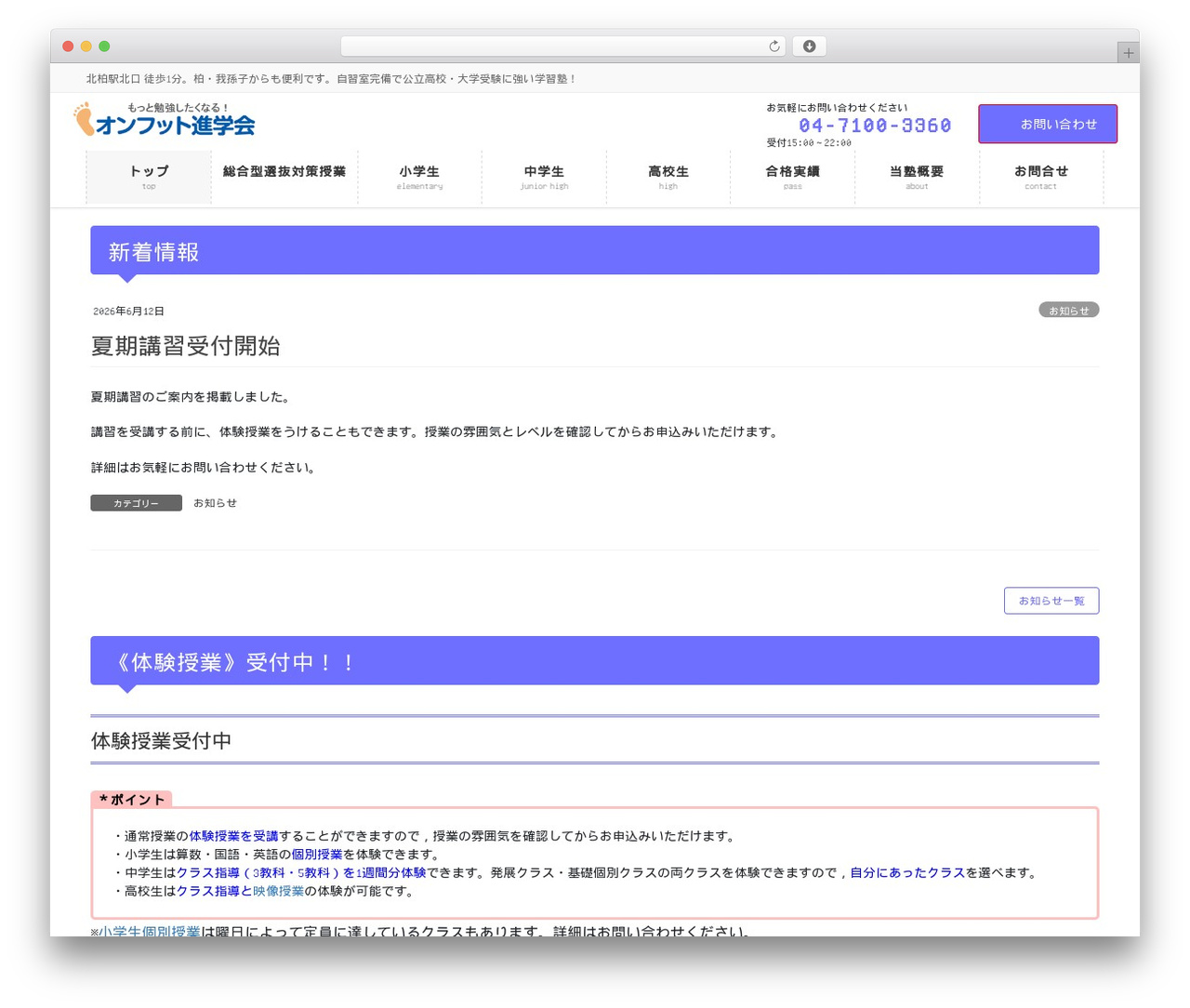Open the お知らせ category link

(215, 503)
